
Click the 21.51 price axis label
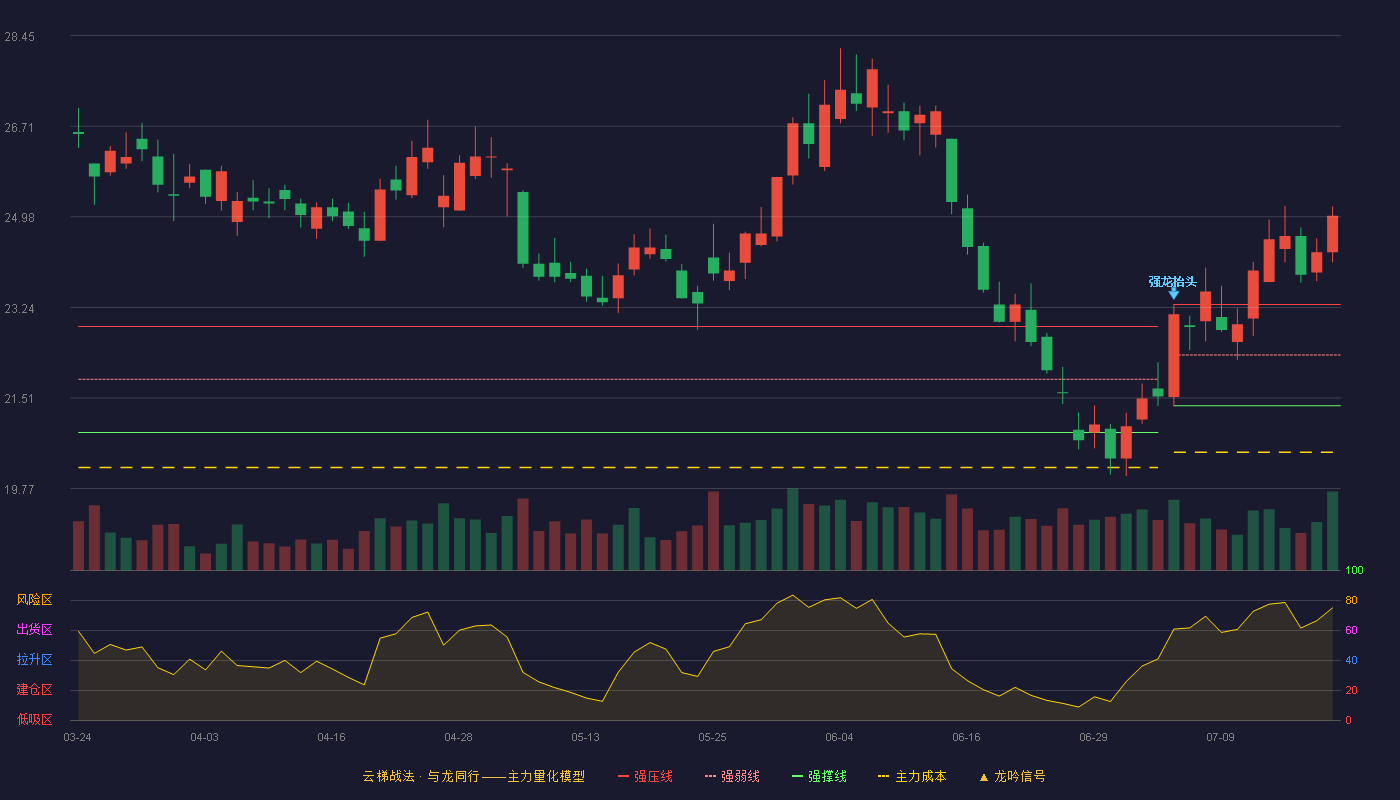pyautogui.click(x=19, y=399)
